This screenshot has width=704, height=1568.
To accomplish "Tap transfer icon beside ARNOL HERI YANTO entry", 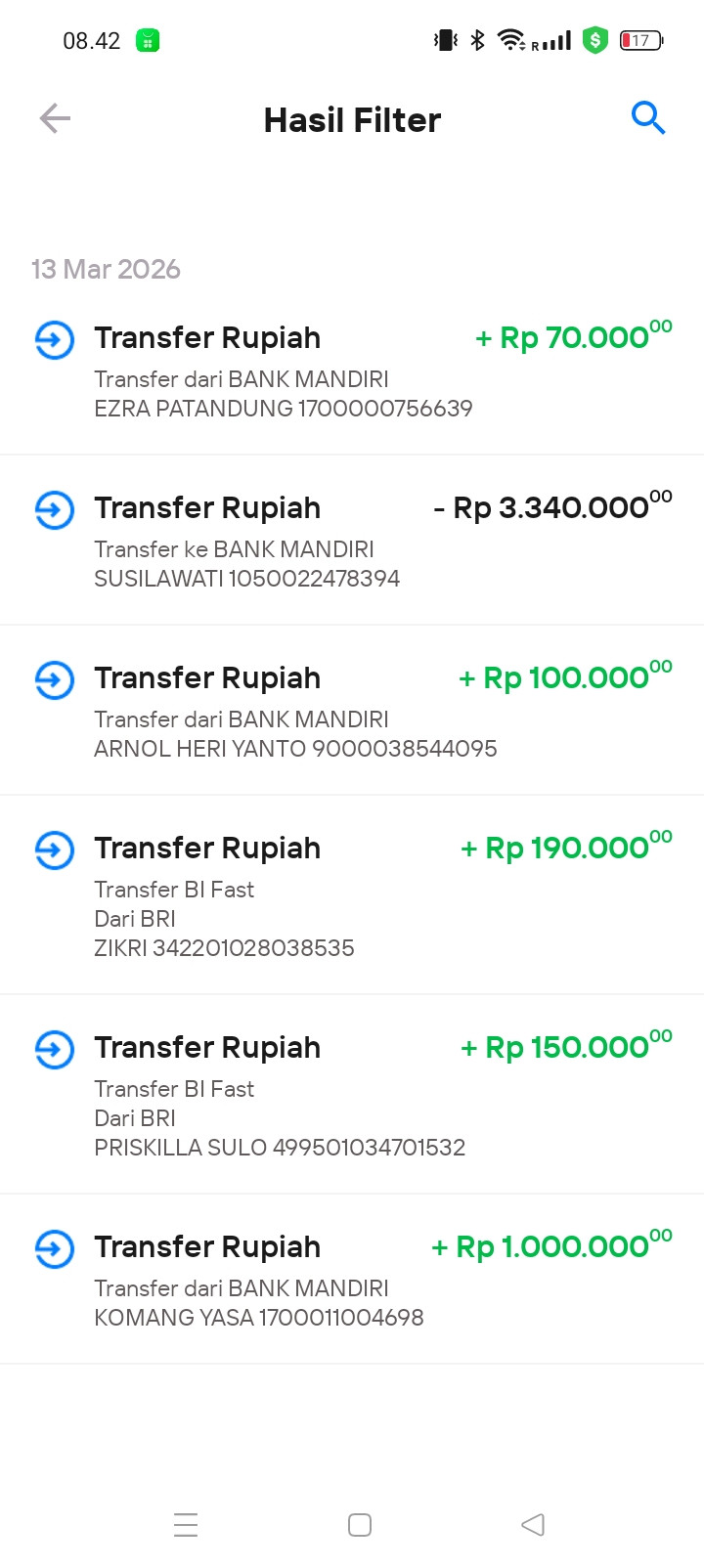I will pyautogui.click(x=55, y=680).
